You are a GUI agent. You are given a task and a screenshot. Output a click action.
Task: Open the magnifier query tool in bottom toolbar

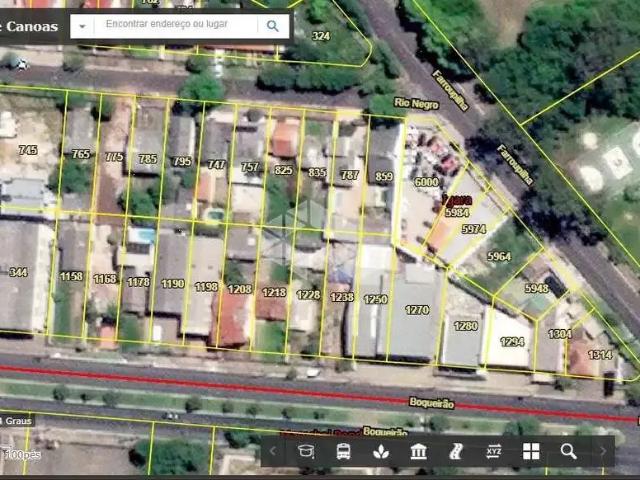(568, 451)
